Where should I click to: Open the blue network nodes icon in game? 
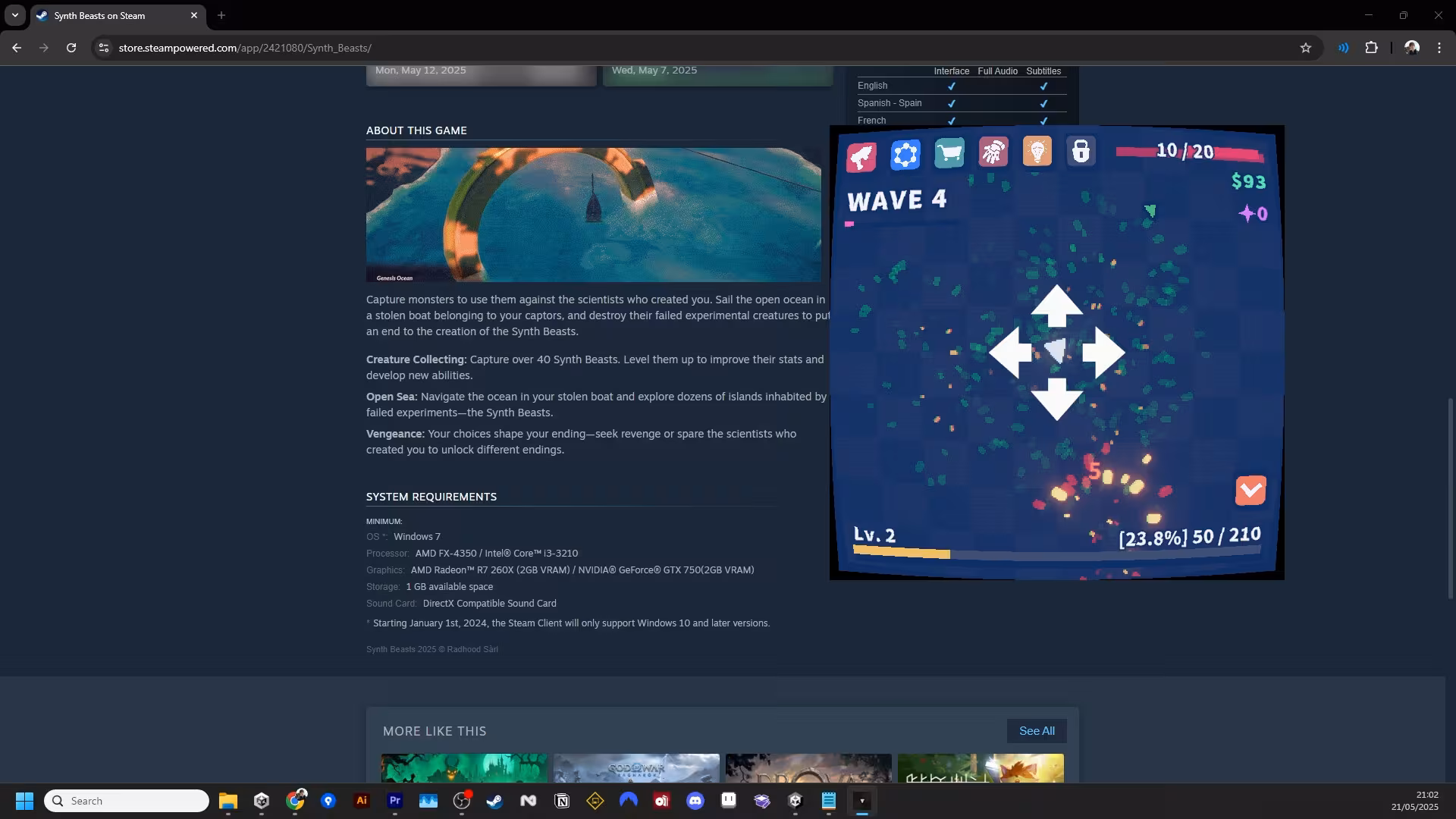pos(905,155)
